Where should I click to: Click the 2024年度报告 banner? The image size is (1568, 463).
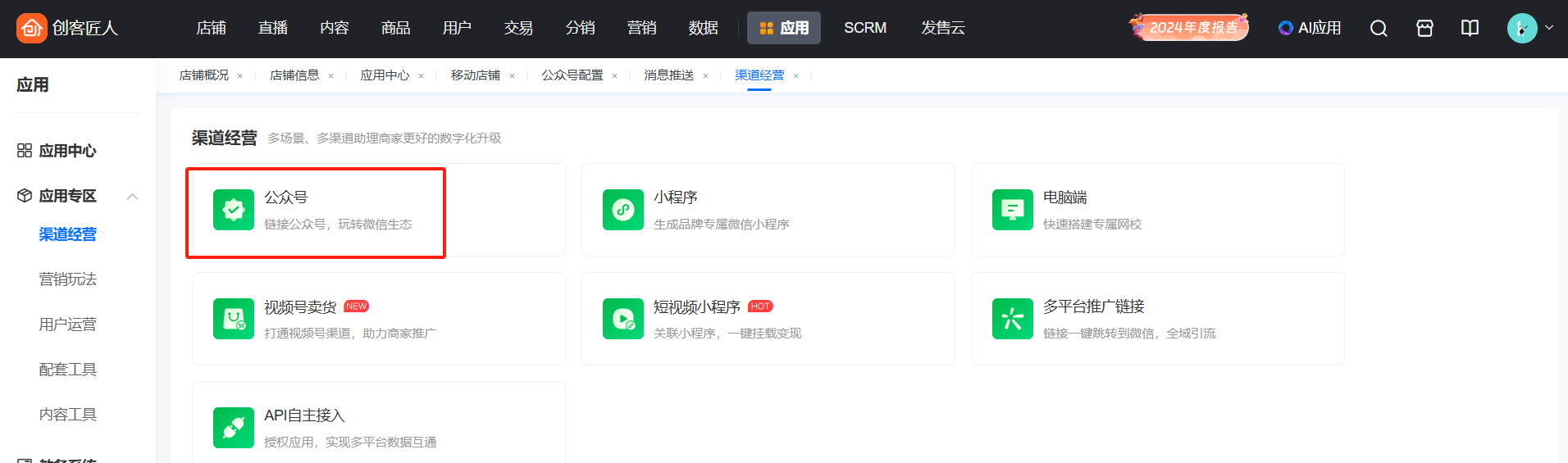pyautogui.click(x=1189, y=28)
